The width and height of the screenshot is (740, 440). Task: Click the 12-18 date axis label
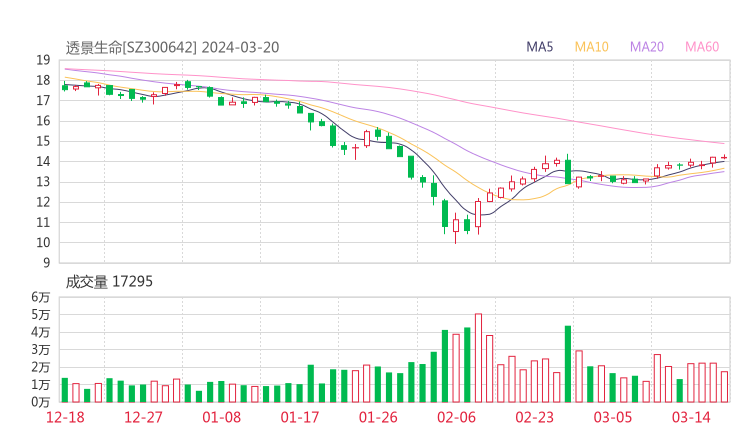coord(65,417)
